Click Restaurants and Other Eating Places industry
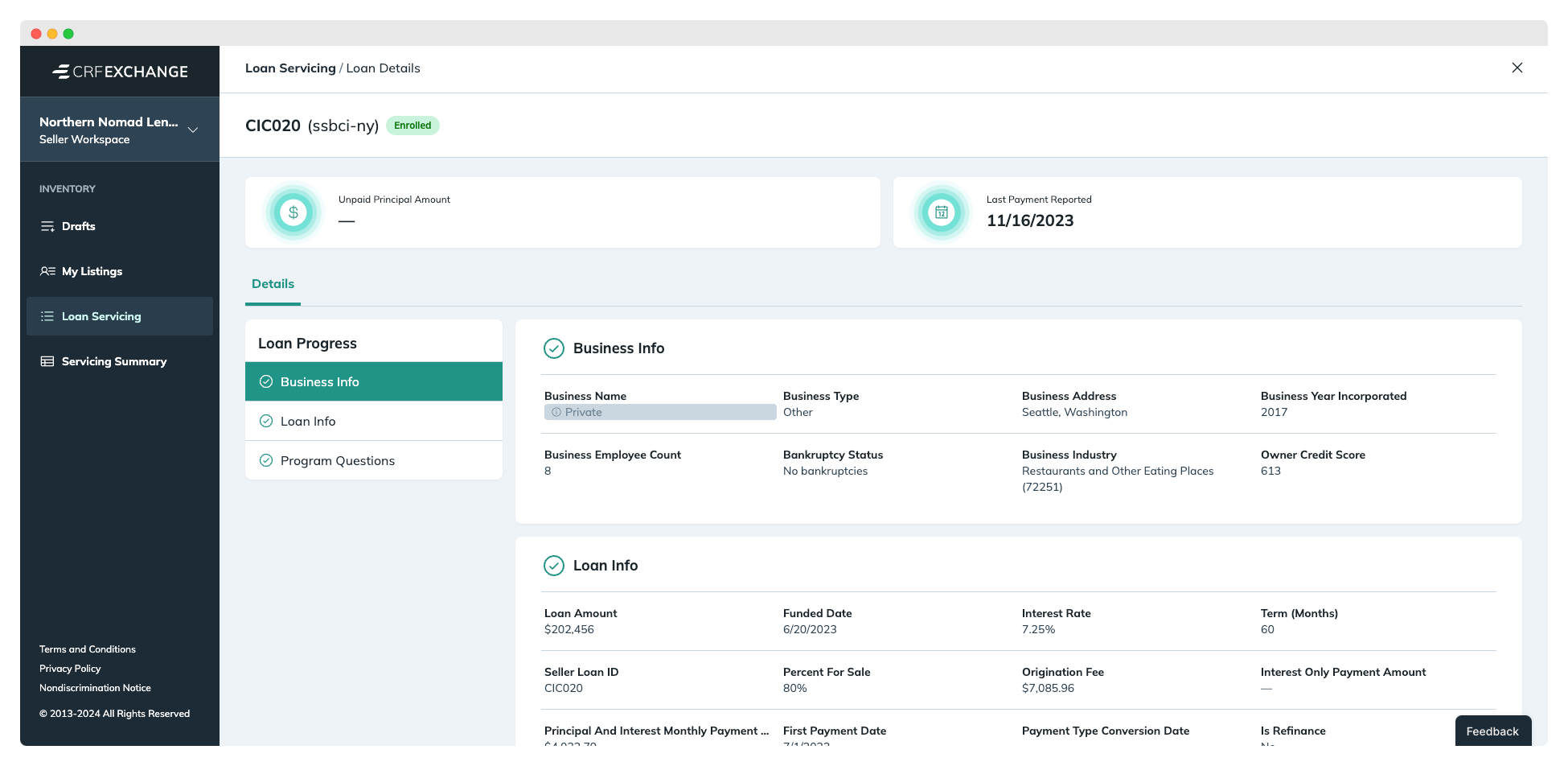Viewport: 1568px width, 766px height. click(x=1118, y=479)
